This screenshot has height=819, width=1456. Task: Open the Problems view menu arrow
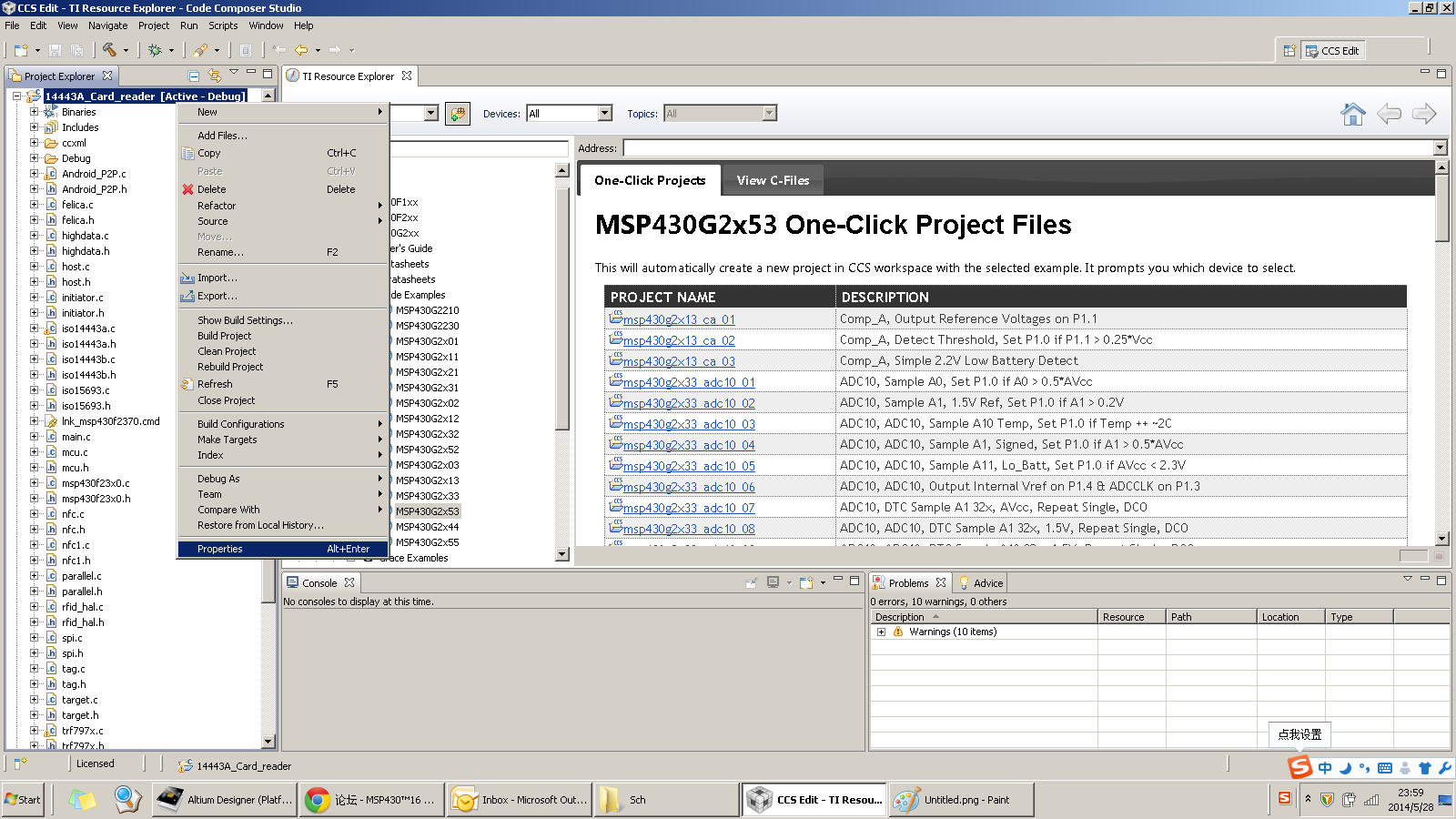[x=1408, y=579]
